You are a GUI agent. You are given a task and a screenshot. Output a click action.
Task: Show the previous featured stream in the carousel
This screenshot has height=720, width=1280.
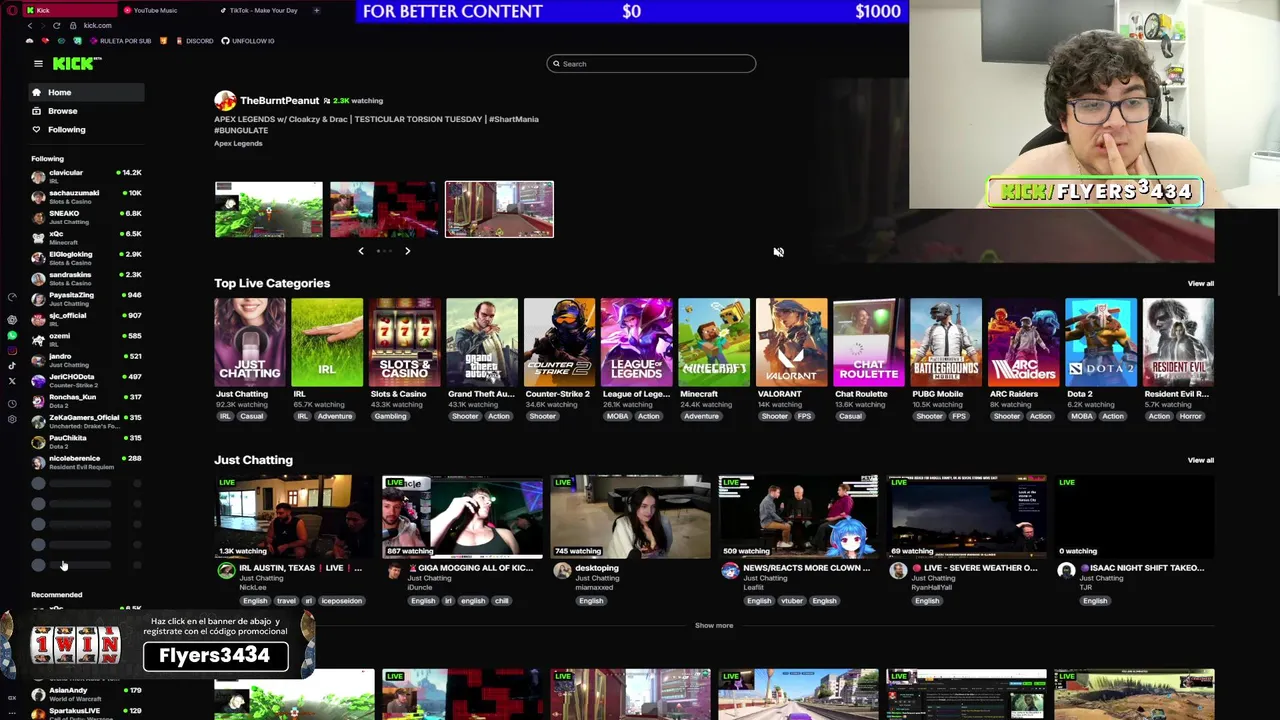click(x=361, y=251)
